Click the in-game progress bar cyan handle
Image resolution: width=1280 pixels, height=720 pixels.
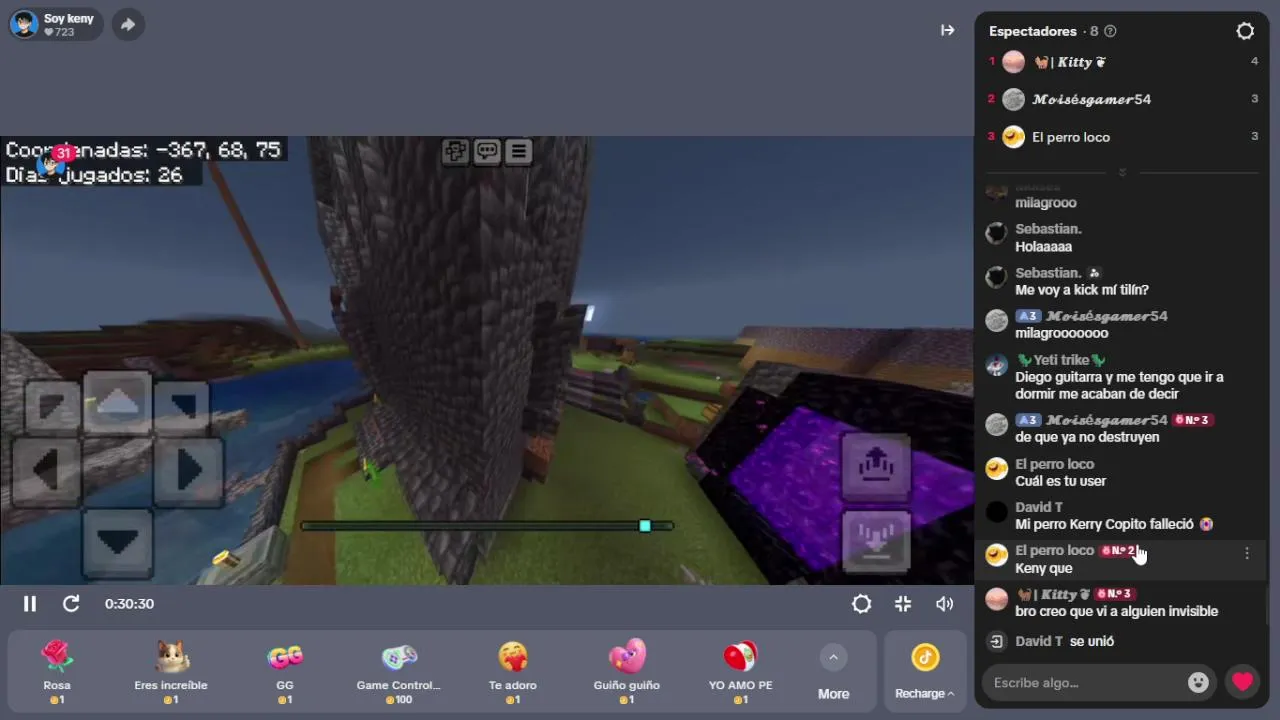coord(645,526)
